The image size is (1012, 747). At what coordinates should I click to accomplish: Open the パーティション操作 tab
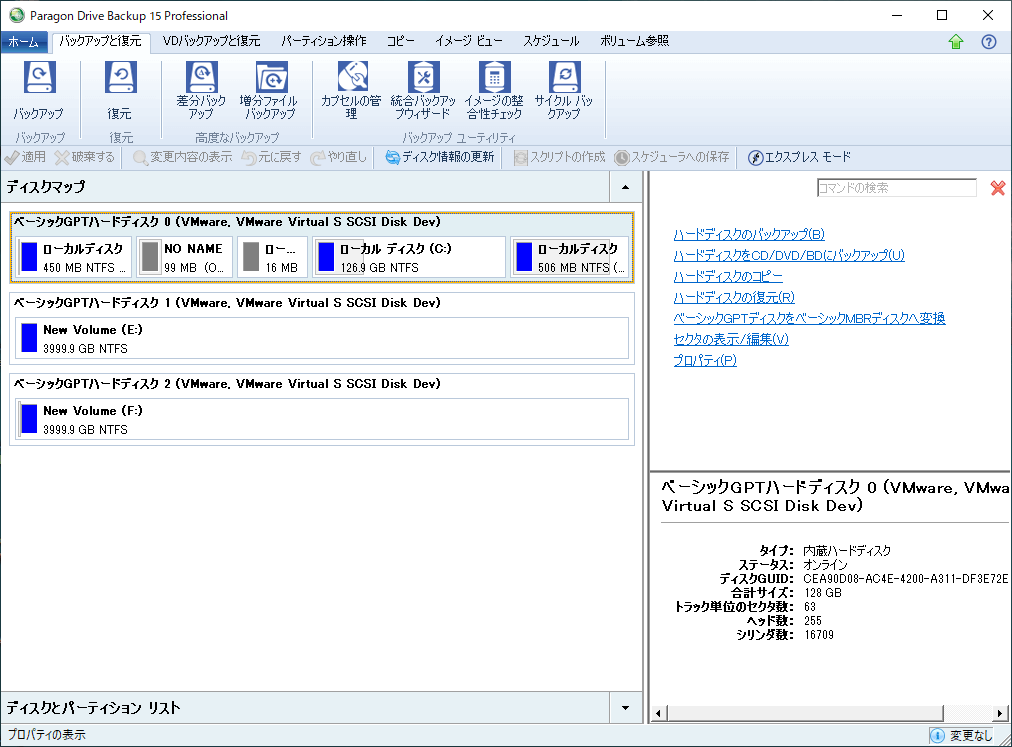[323, 41]
